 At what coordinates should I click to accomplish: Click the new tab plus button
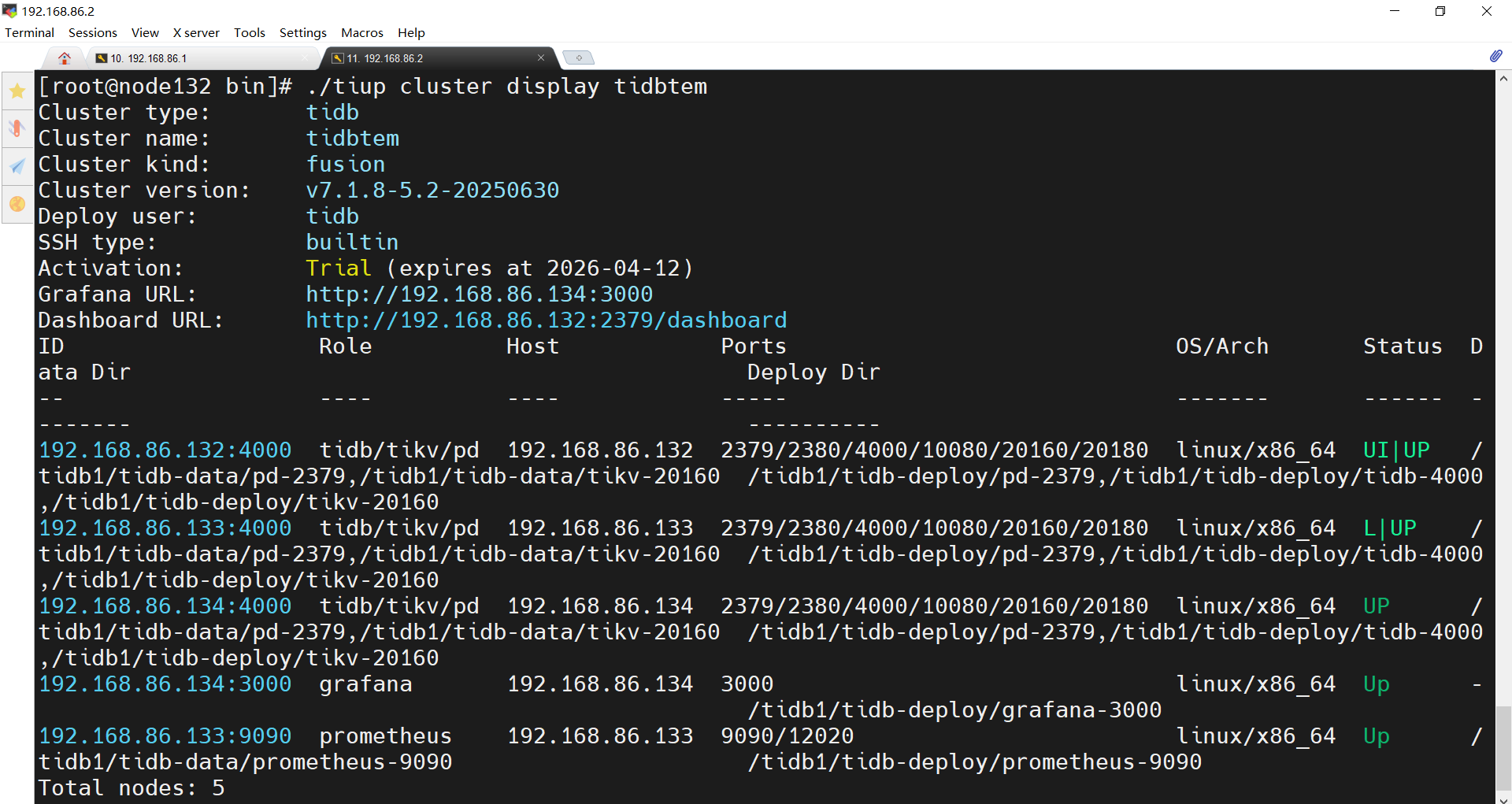coord(579,58)
